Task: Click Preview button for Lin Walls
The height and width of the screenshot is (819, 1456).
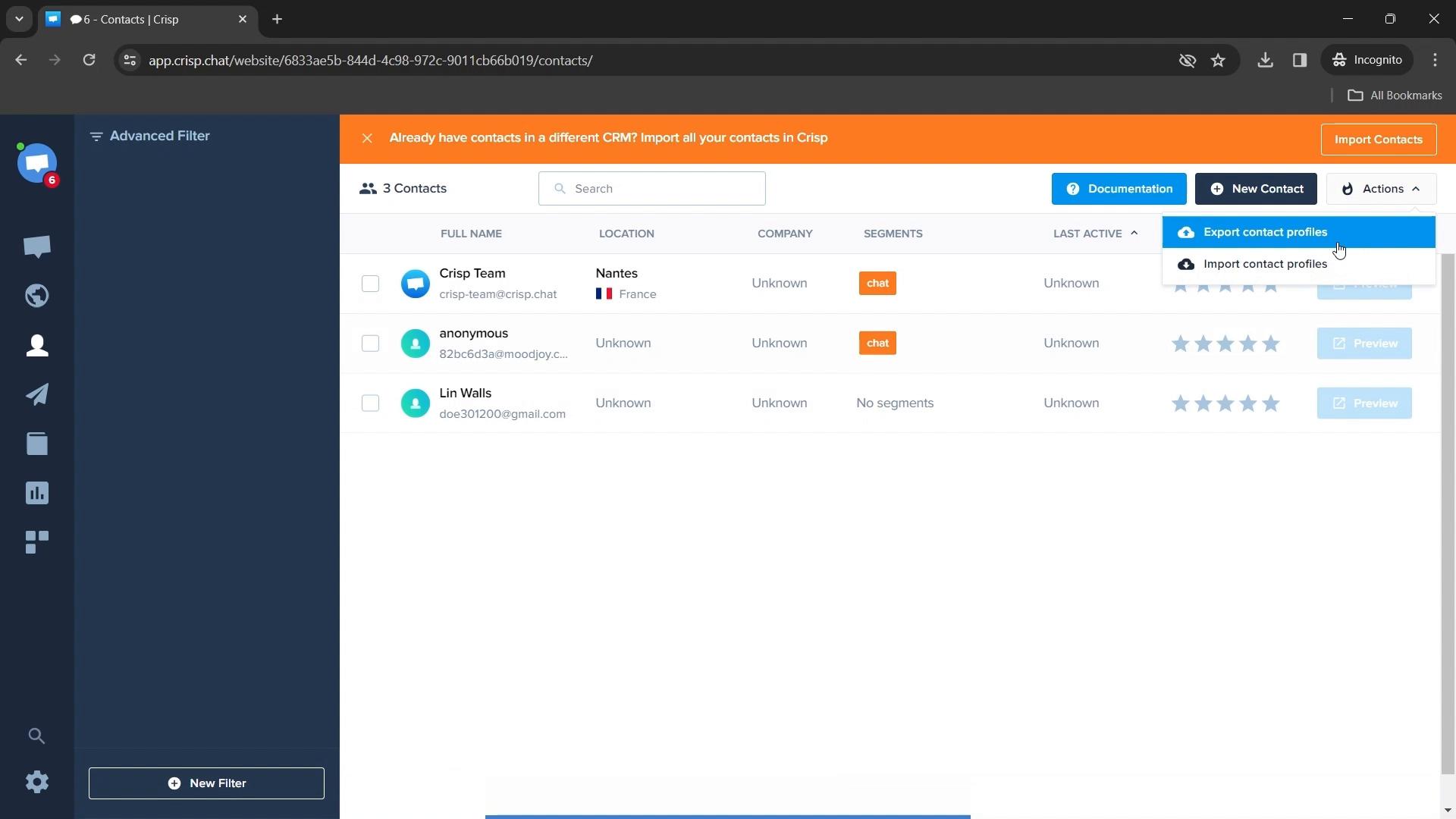Action: pyautogui.click(x=1364, y=403)
